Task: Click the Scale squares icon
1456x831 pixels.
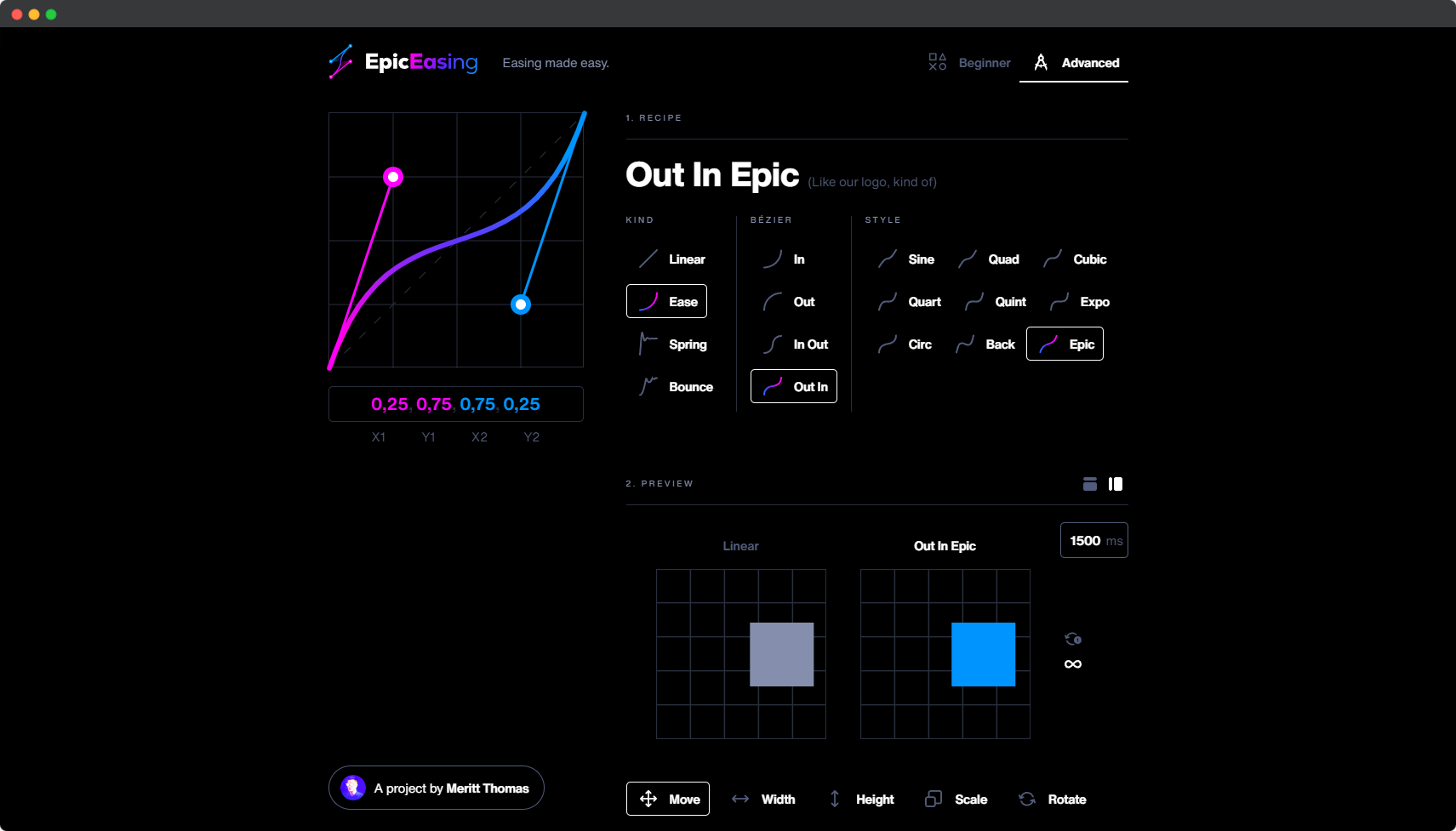Action: coord(934,799)
